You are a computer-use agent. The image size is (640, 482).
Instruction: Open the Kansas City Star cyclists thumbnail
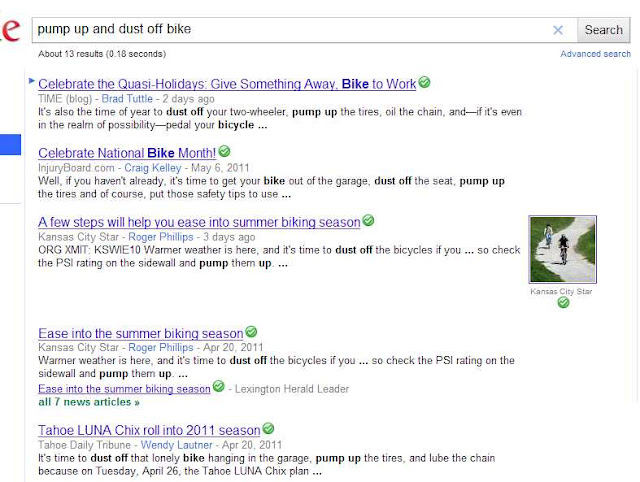pyautogui.click(x=562, y=249)
